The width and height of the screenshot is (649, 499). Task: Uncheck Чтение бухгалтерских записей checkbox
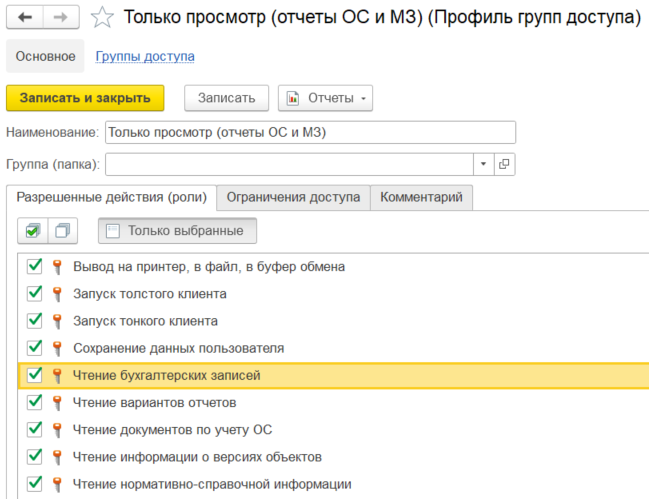coord(35,376)
